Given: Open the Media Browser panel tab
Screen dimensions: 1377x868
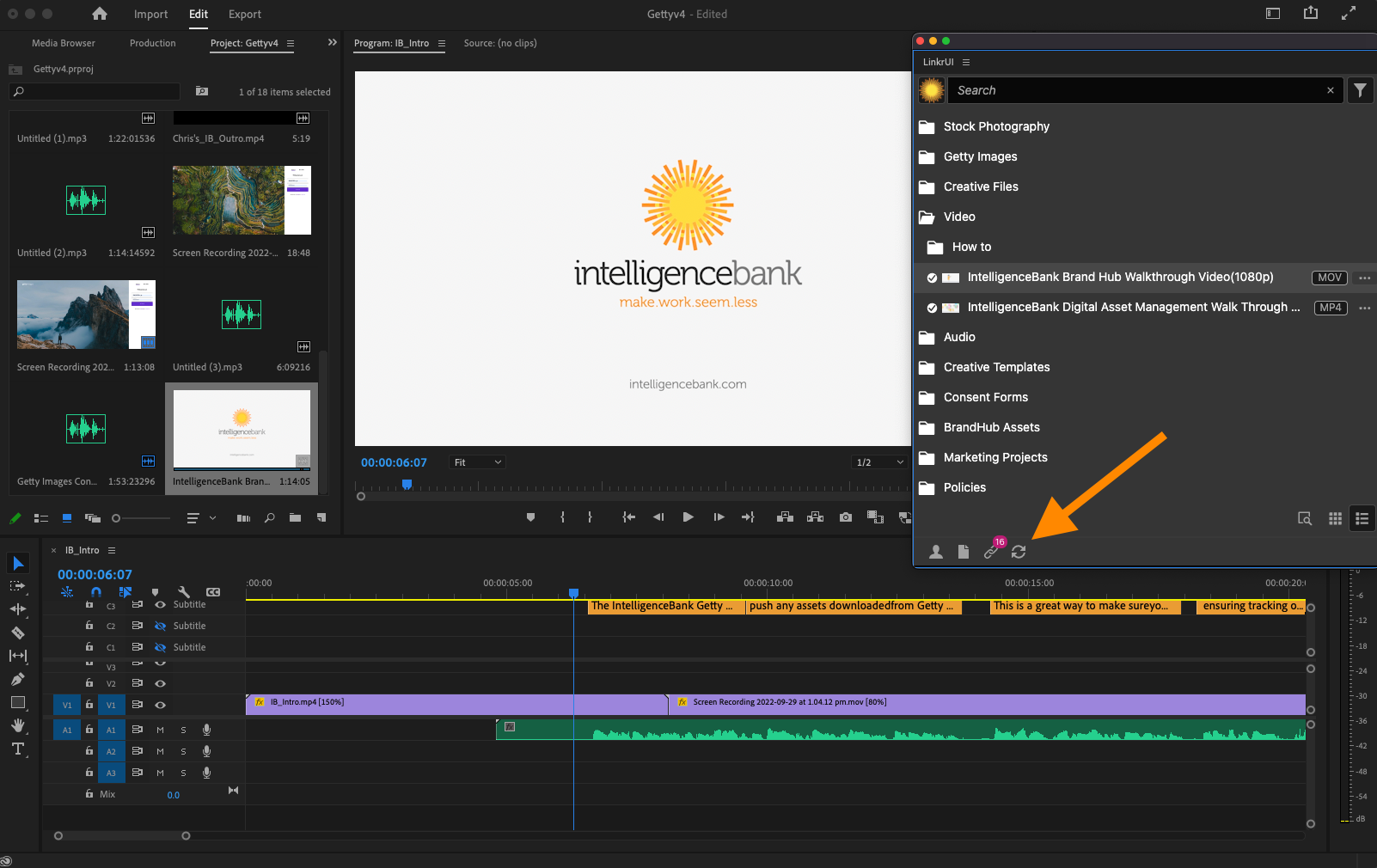Looking at the screenshot, I should click(x=64, y=43).
